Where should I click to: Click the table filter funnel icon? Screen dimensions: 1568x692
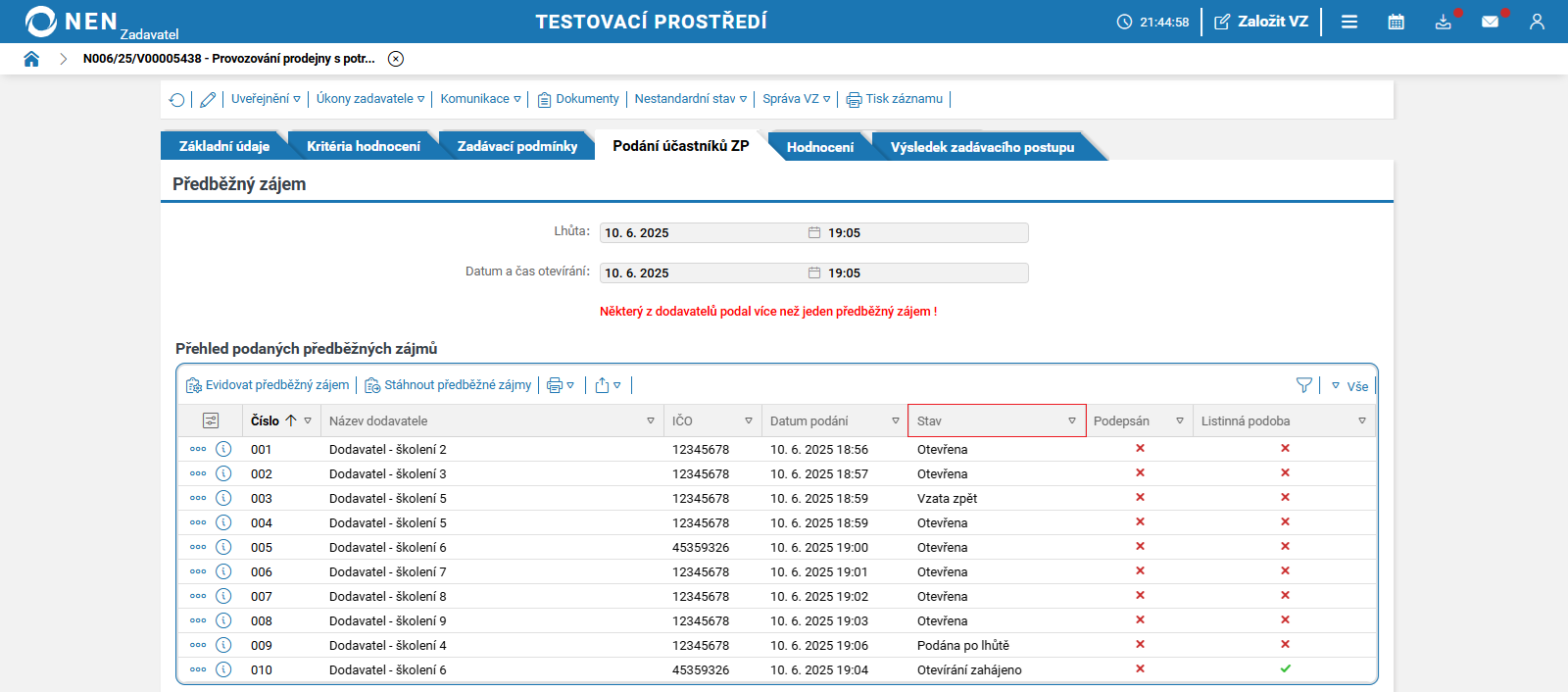[1304, 385]
